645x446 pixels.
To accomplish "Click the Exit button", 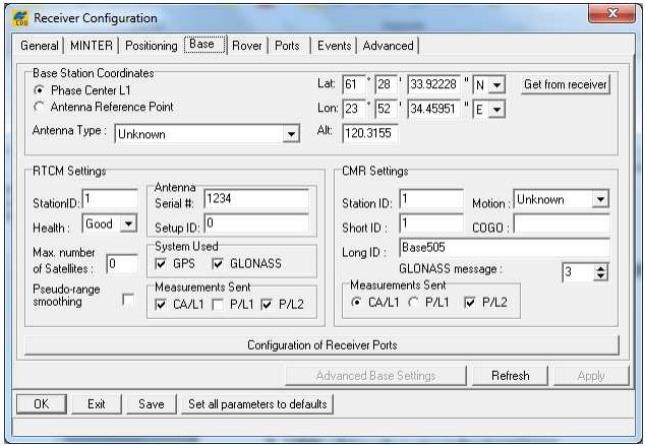I will pos(96,404).
